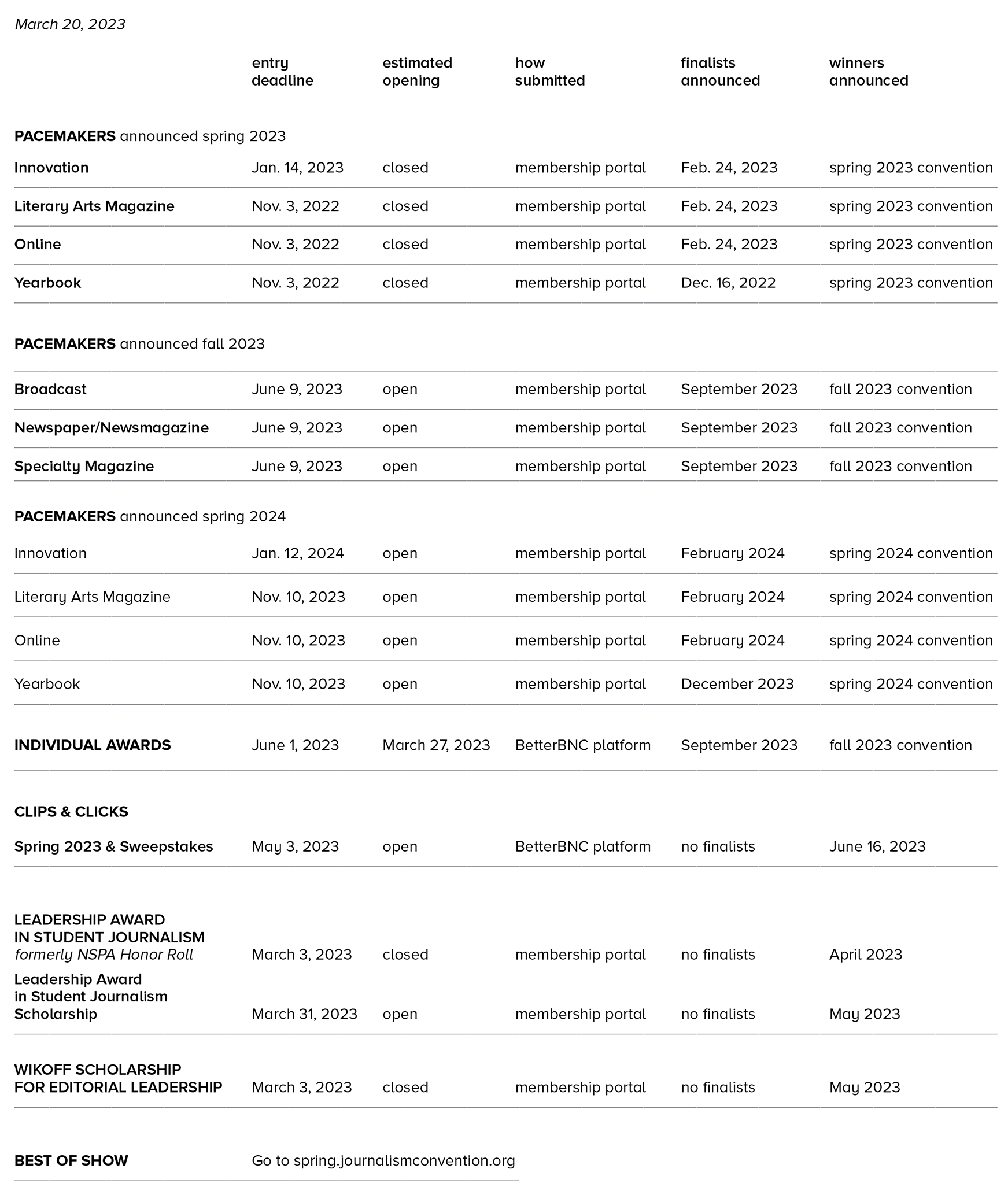
Task: Select the estimated opening column header
Action: click(x=418, y=72)
